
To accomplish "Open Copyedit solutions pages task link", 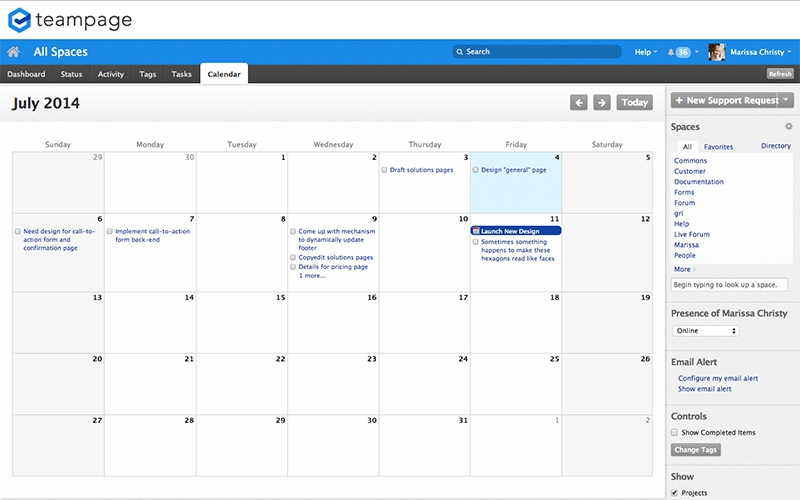I will (x=336, y=257).
